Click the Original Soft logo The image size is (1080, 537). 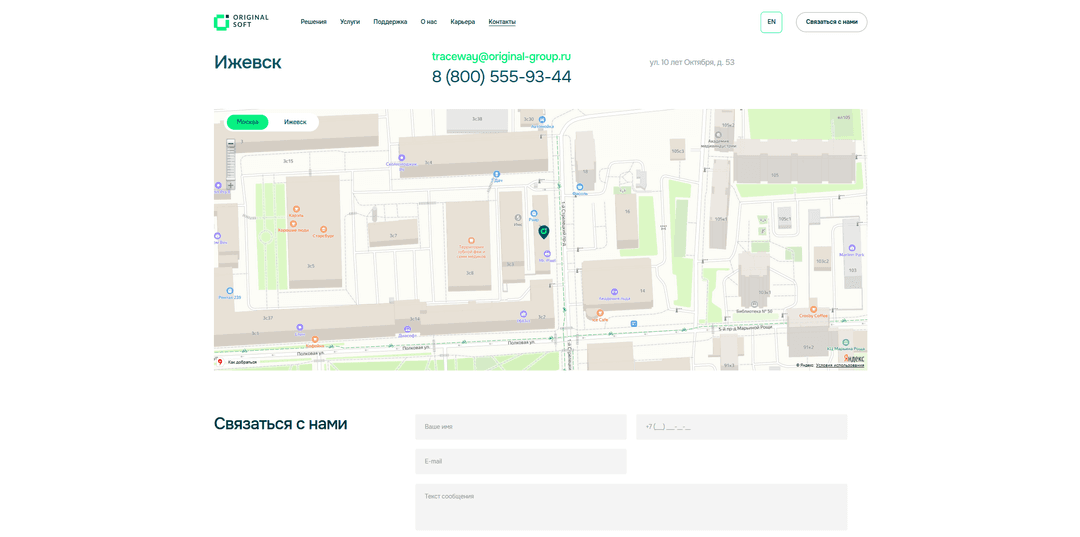pos(241,22)
